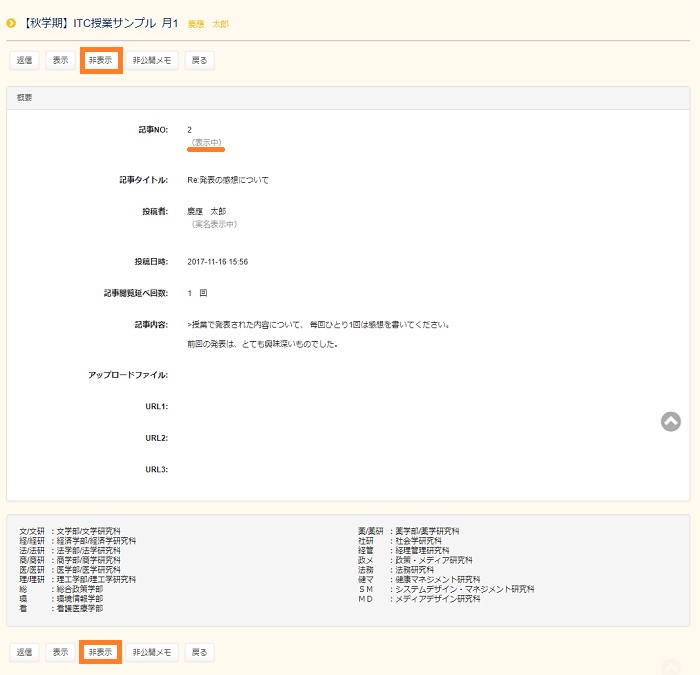Click the 前回の発表は article content line
Screen dimensions: 700x675
[x=262, y=344]
